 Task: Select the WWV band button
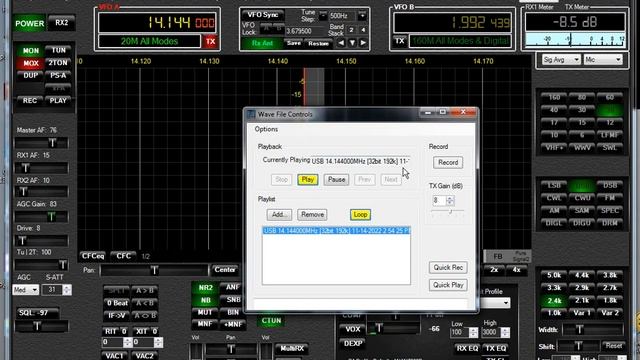tap(582, 148)
